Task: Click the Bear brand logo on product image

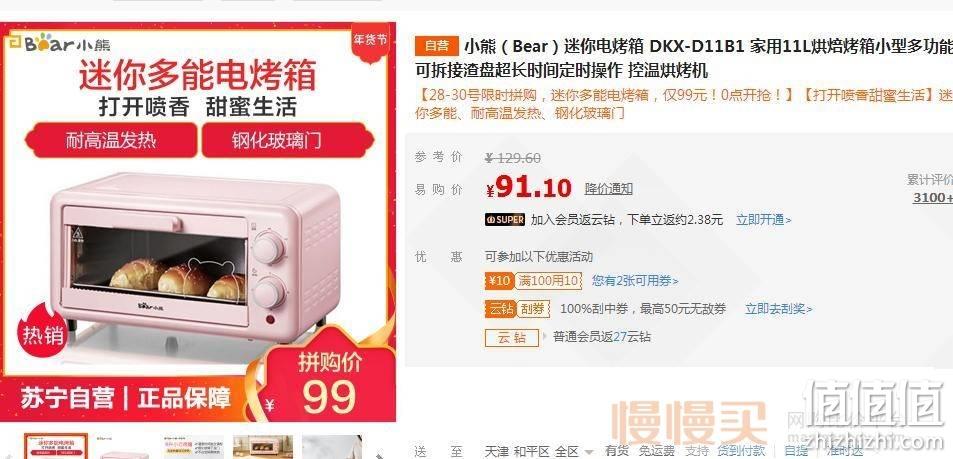Action: pyautogui.click(x=59, y=44)
